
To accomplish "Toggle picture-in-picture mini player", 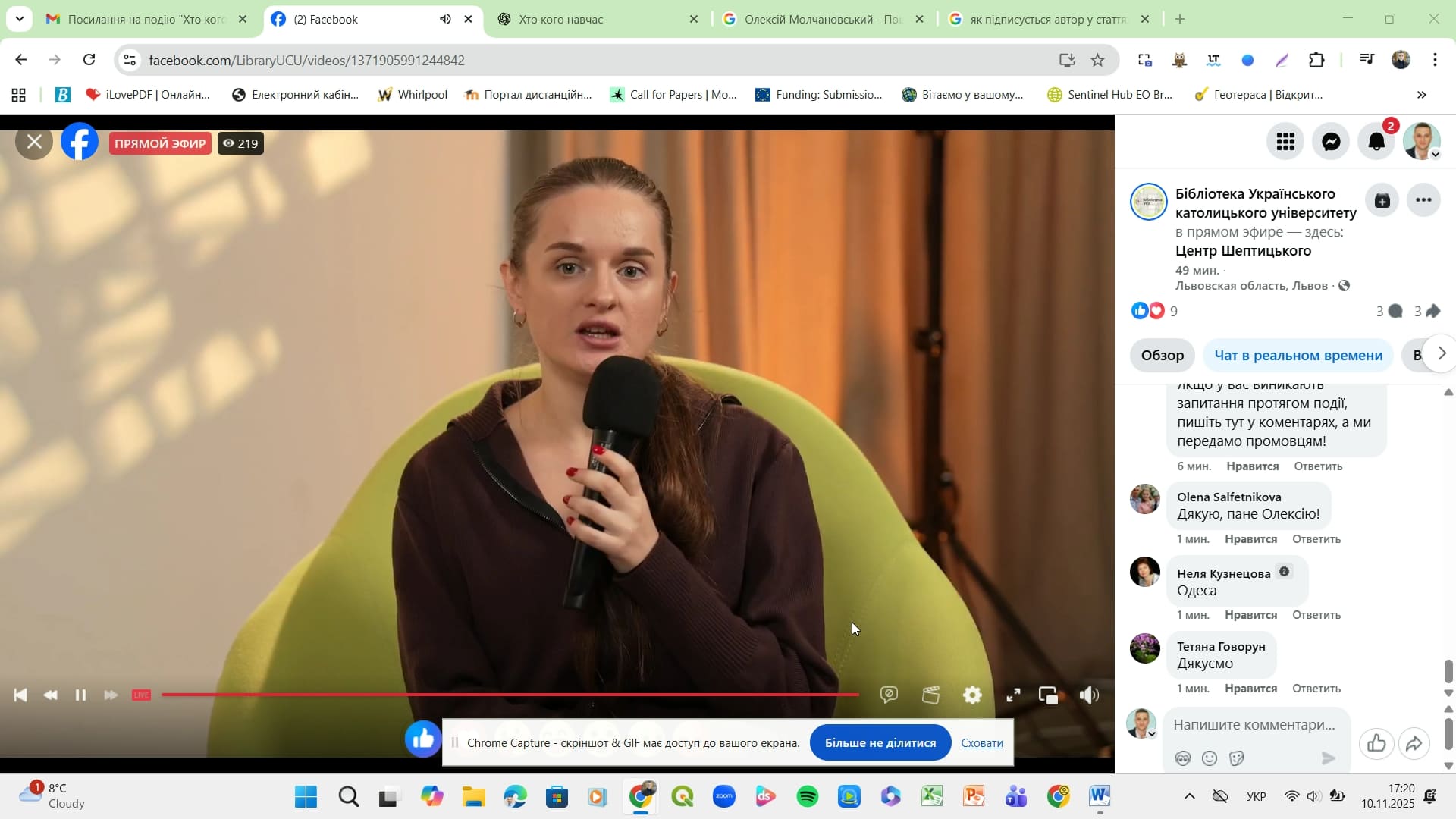I will point(1049,695).
